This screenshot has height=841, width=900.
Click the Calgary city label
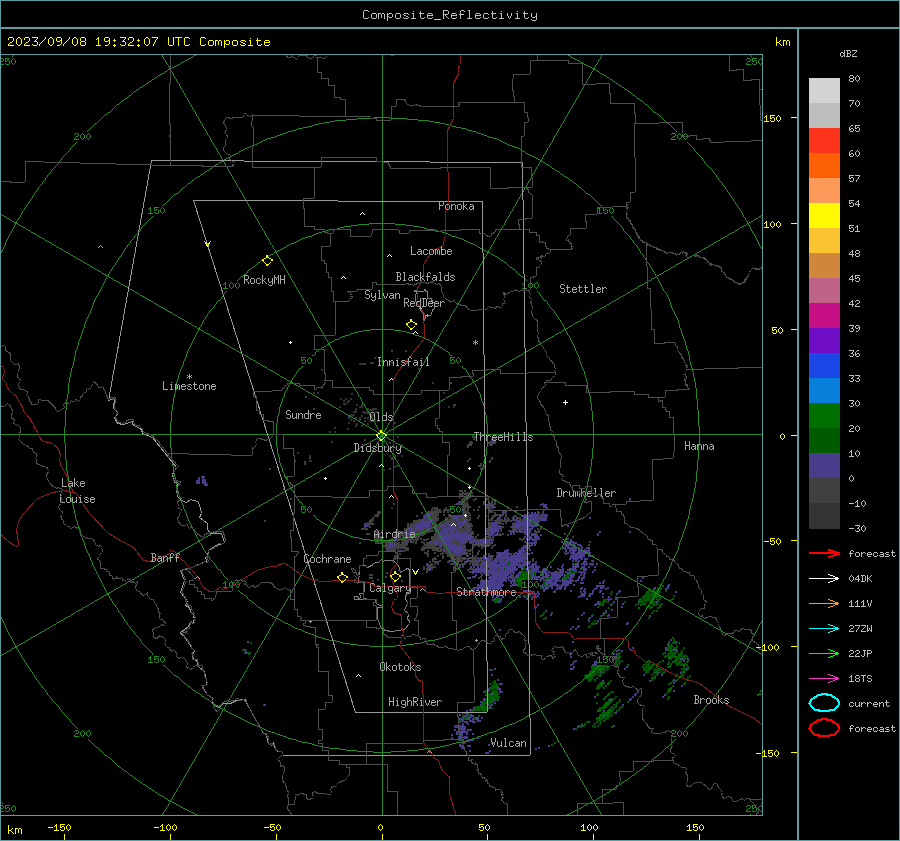pos(390,588)
